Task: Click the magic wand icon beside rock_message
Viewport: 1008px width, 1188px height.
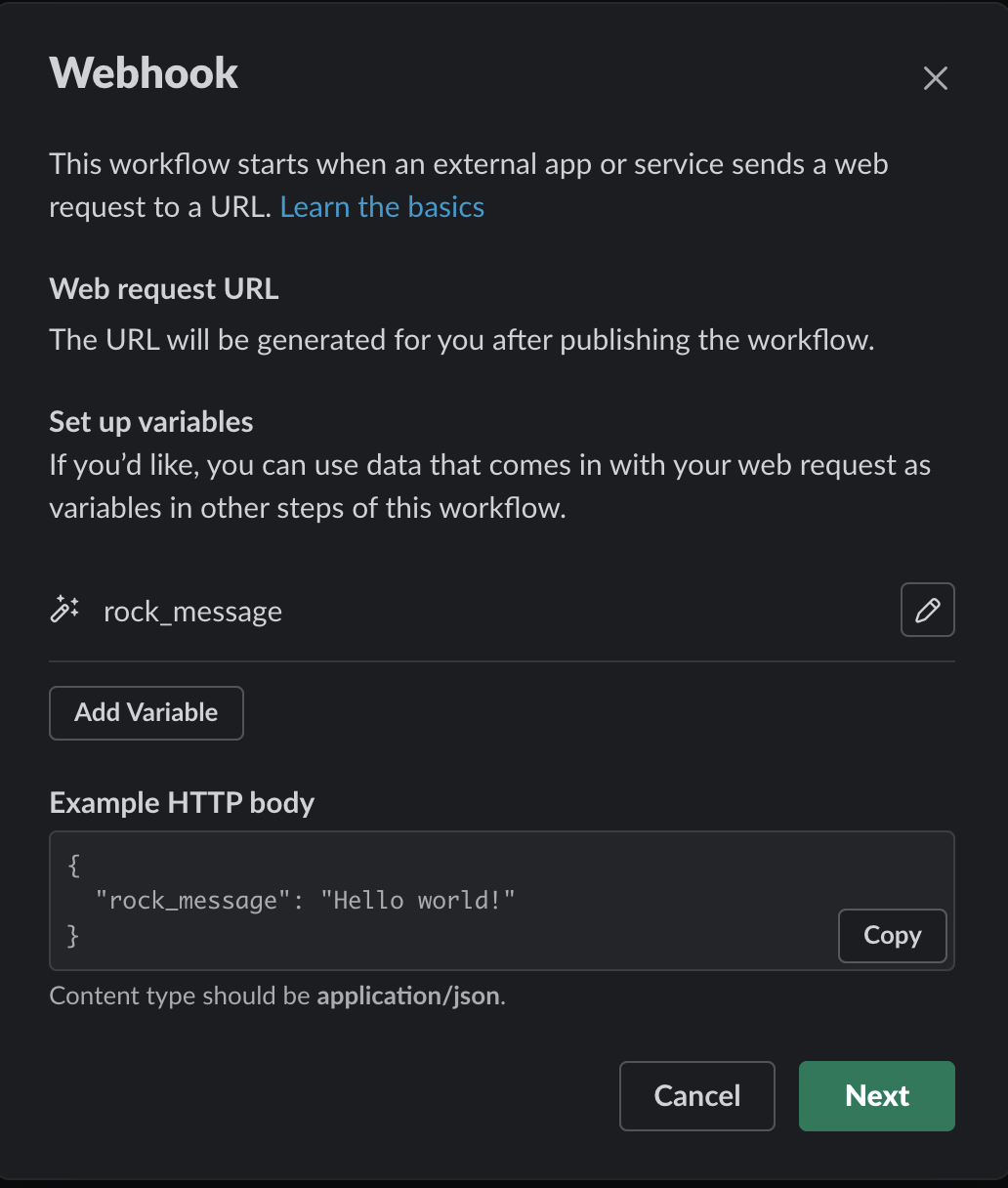Action: (x=65, y=610)
